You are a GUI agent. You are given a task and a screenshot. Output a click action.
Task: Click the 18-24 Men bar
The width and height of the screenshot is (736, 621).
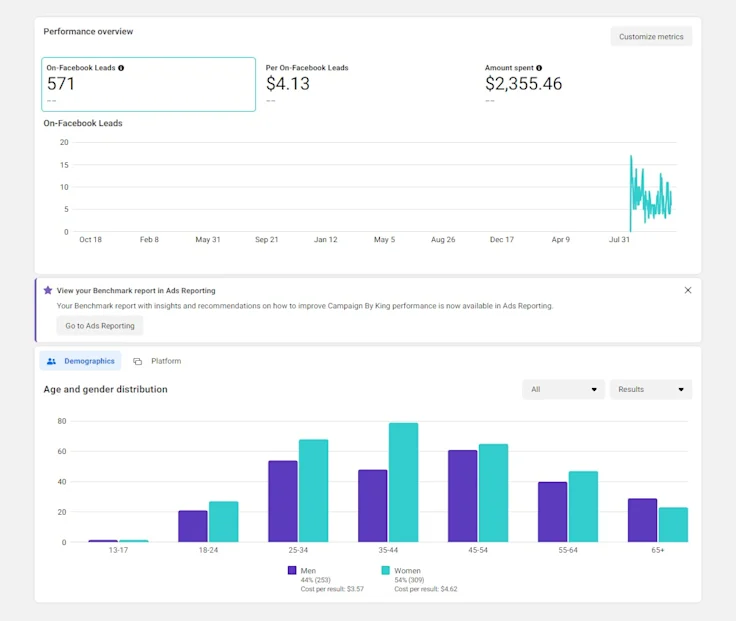[x=193, y=526]
